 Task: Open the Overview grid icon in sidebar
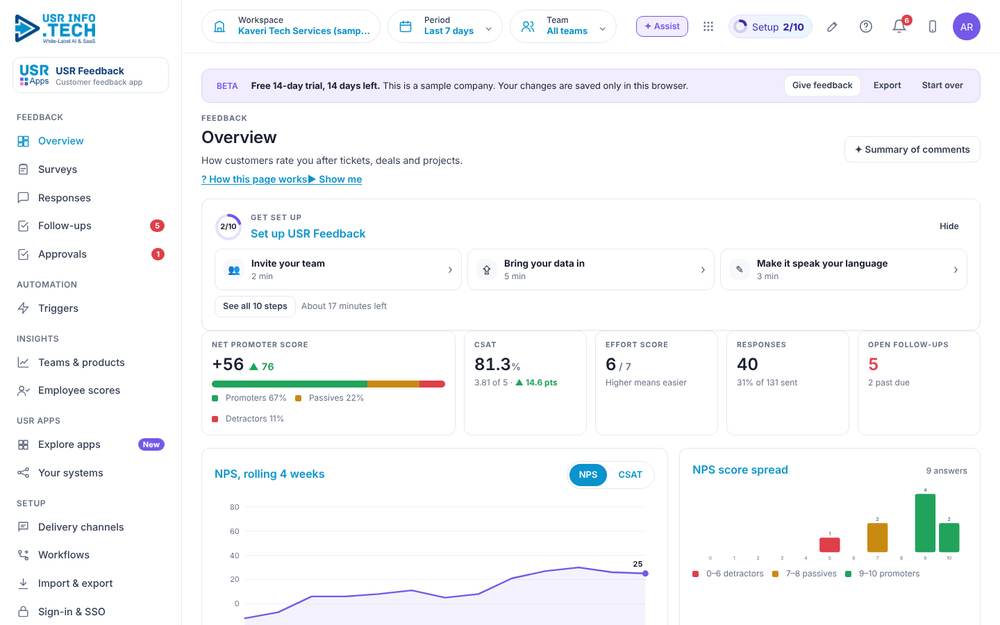pyautogui.click(x=23, y=141)
